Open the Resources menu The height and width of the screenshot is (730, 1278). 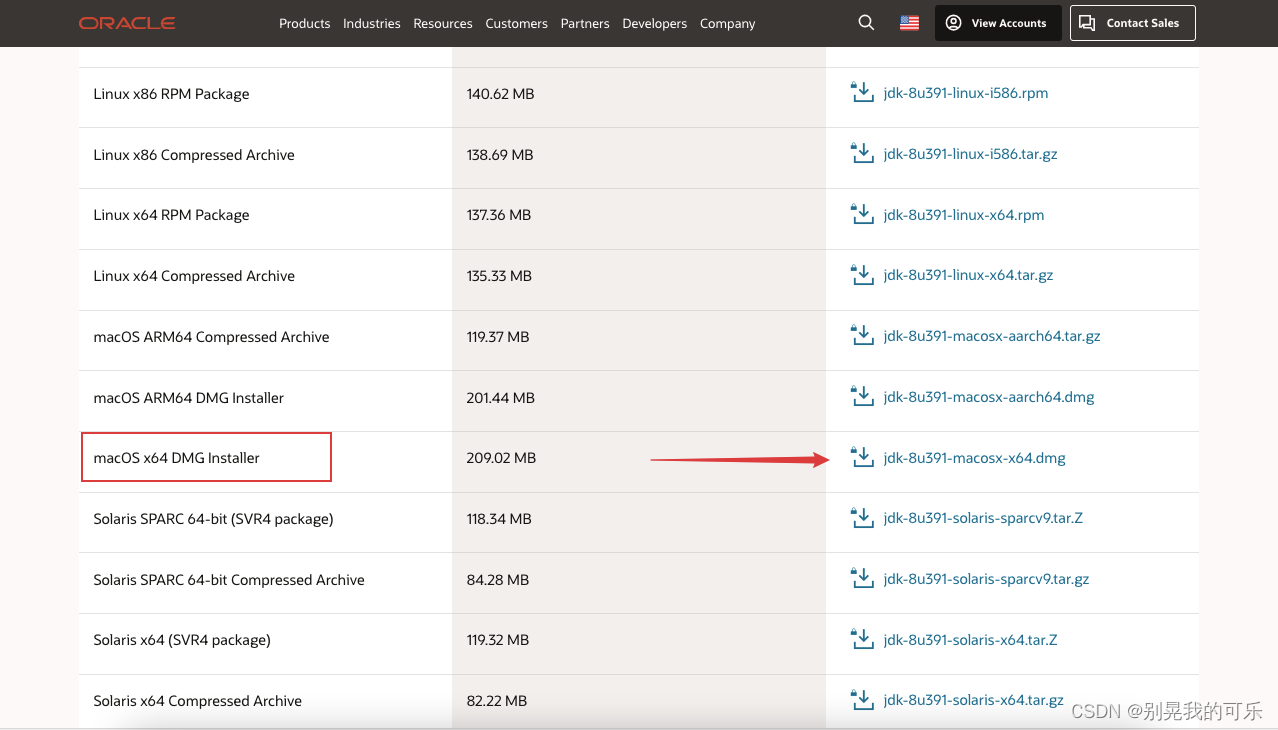(443, 24)
